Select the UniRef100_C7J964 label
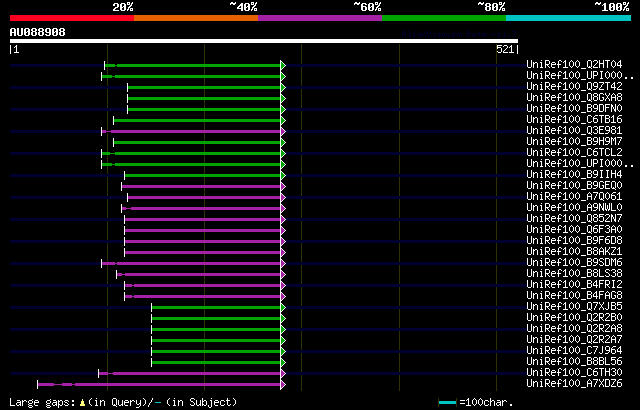 [x=574, y=351]
